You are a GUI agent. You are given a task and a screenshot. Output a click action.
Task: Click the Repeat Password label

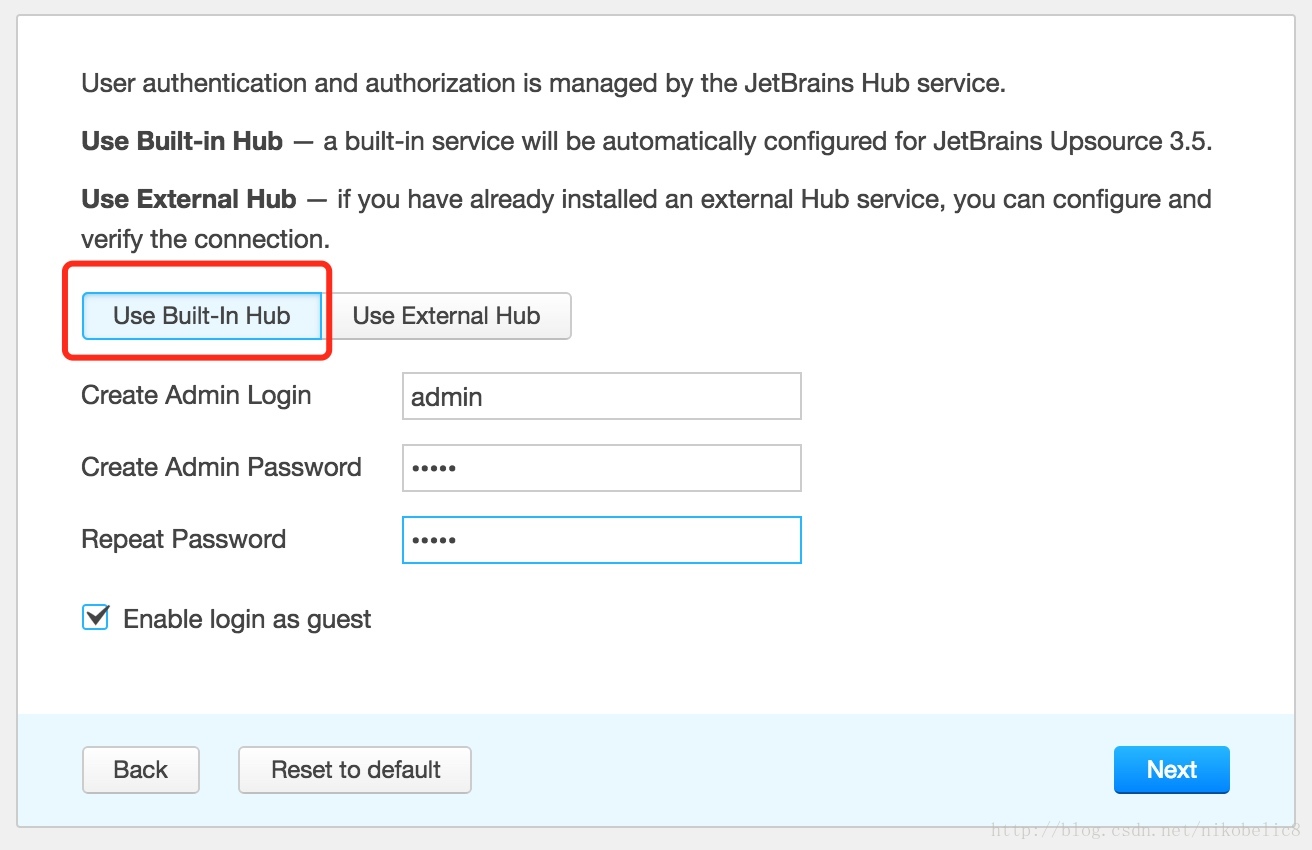pos(184,539)
